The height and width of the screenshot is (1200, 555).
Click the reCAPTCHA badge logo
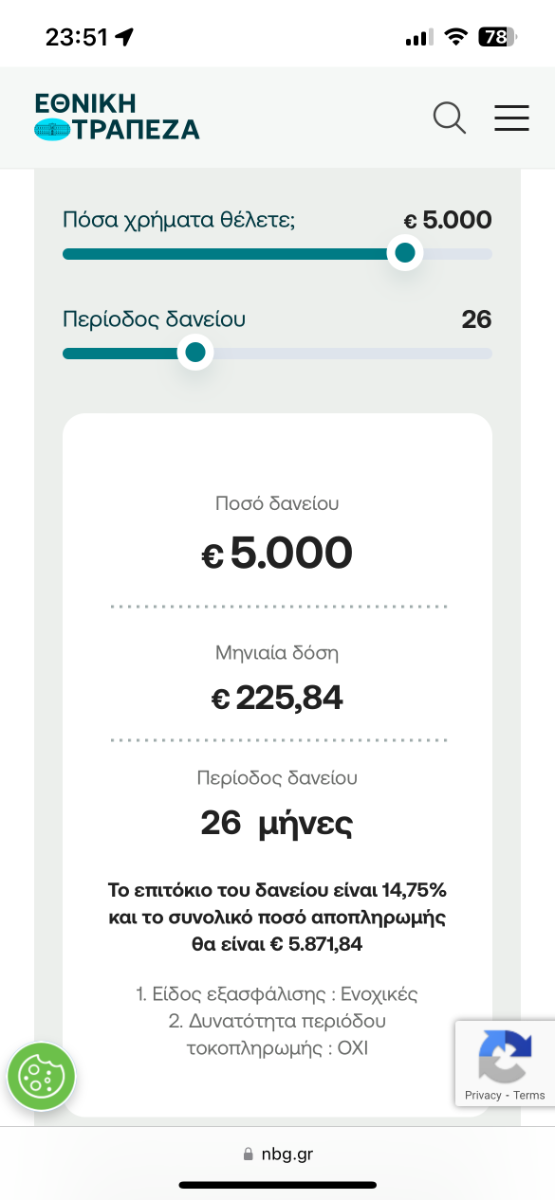coord(505,1056)
